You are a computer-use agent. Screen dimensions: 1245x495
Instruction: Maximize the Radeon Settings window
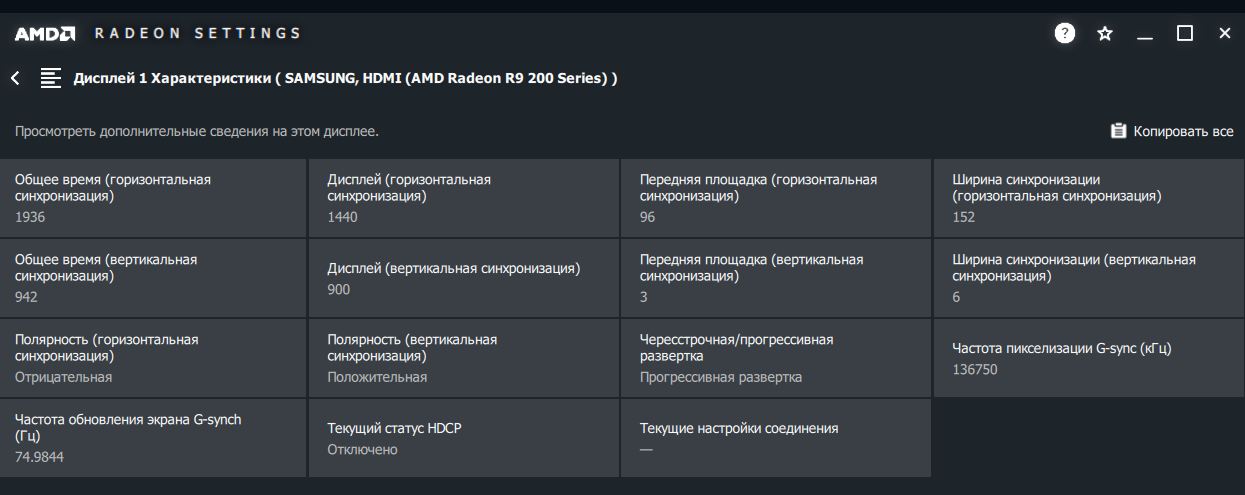(1185, 33)
